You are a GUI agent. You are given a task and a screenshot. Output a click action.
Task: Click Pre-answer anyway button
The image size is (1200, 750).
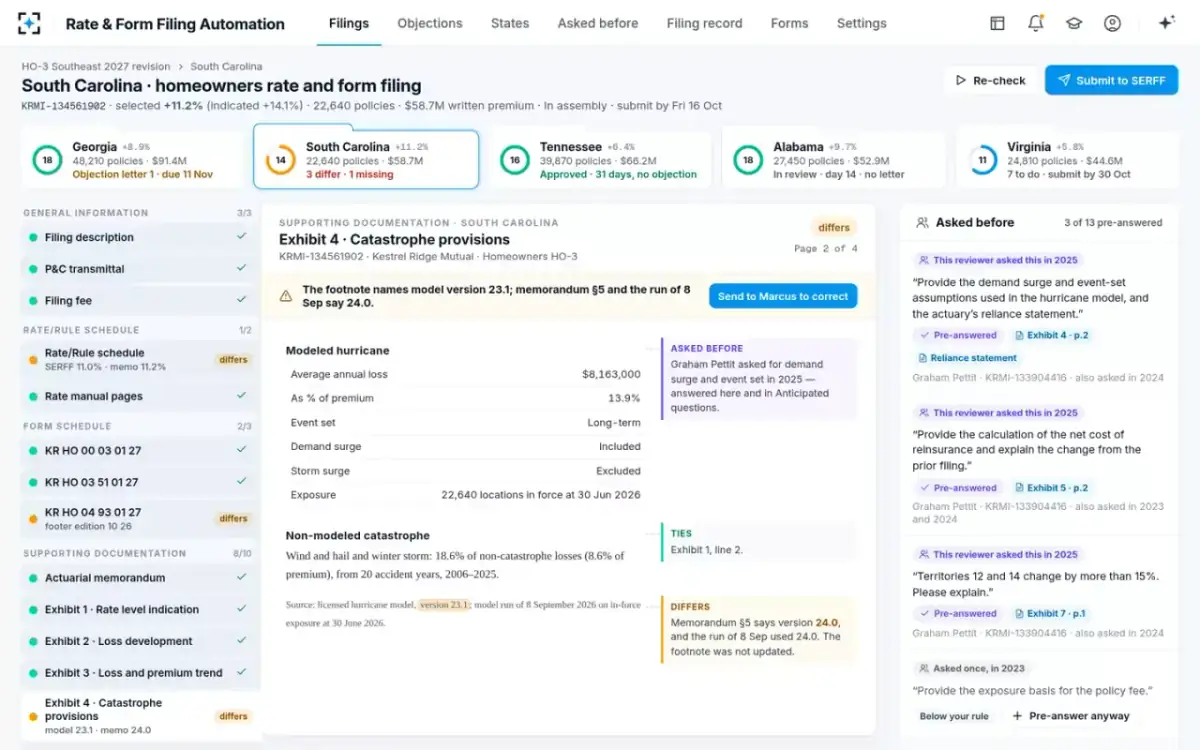pyautogui.click(x=1070, y=716)
